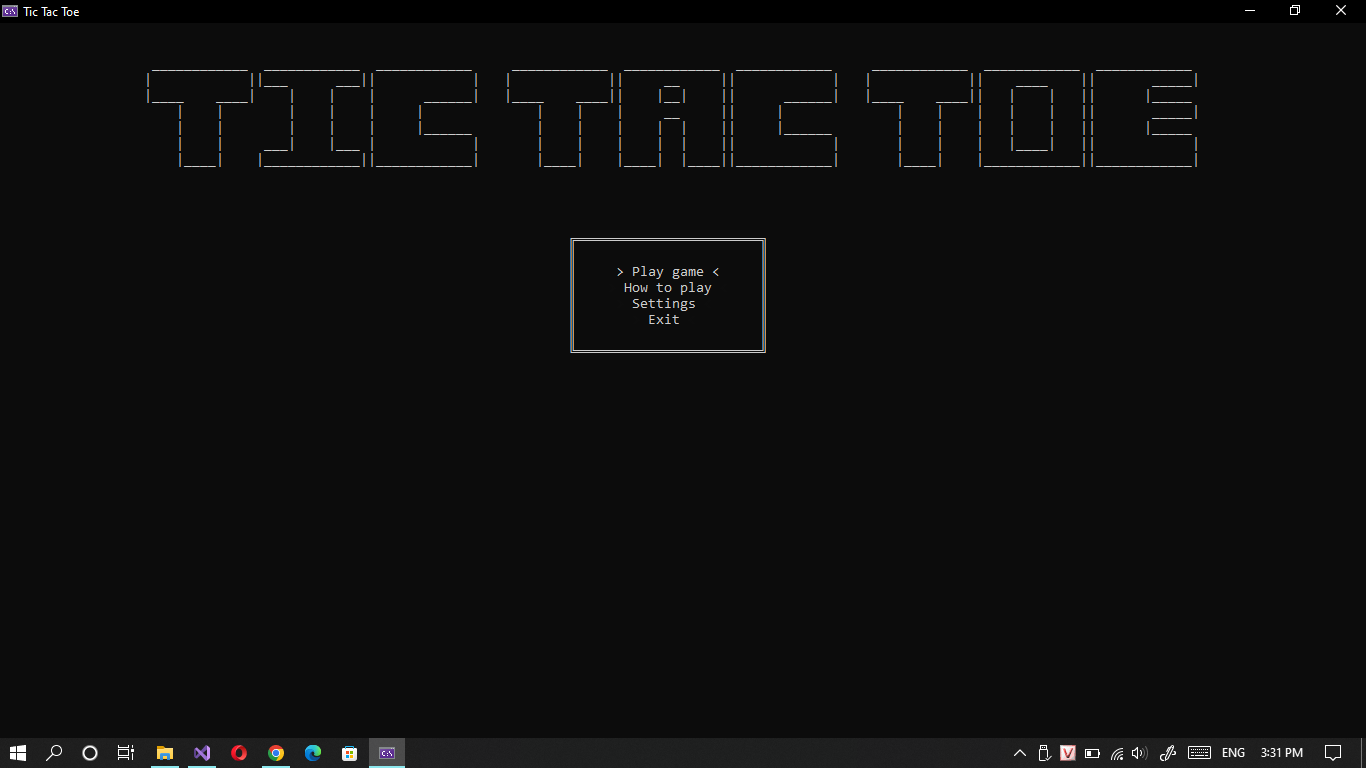This screenshot has height=768, width=1366.
Task: Click the console icon in the title bar
Action: pyautogui.click(x=10, y=11)
